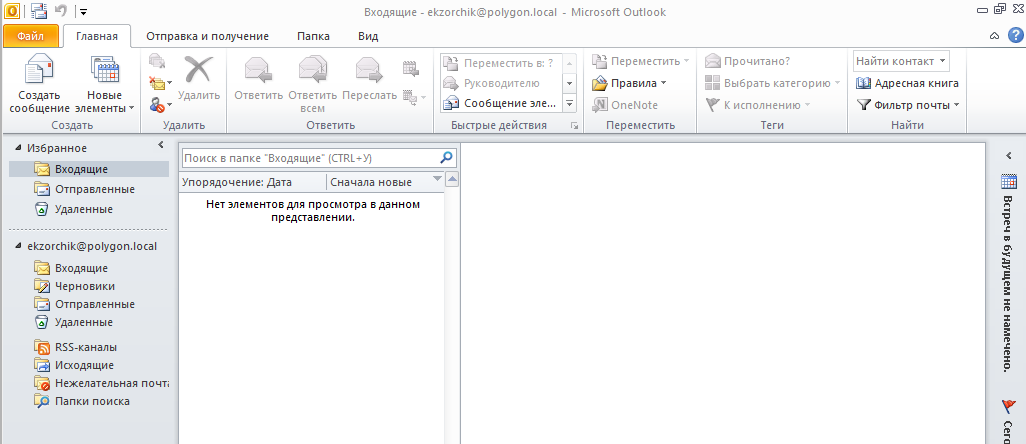Open К исполнению flag dropdown
Screen dimensions: 1026x444
(758, 105)
